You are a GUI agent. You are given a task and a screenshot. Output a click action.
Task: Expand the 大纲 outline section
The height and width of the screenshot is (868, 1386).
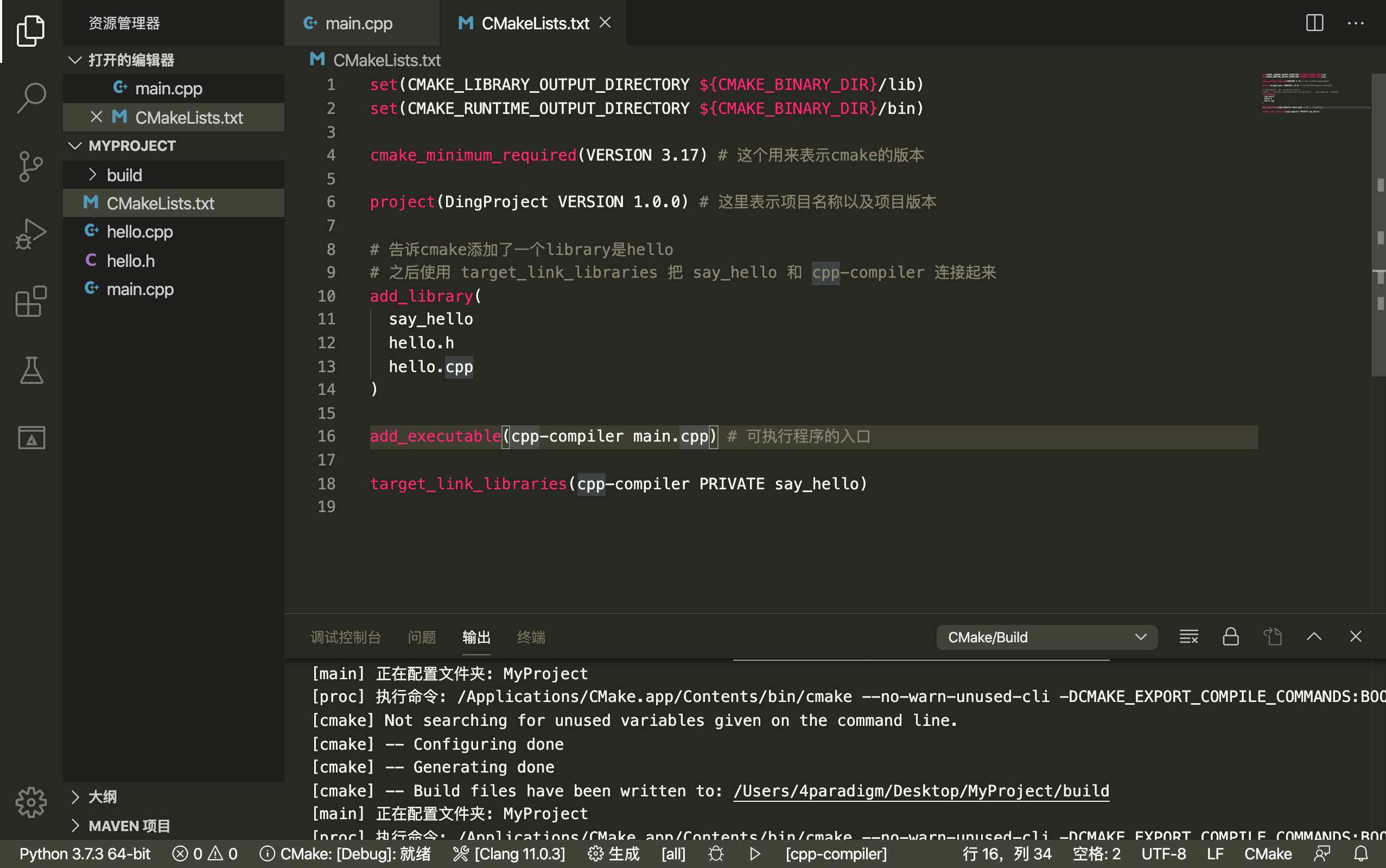[x=174, y=797]
